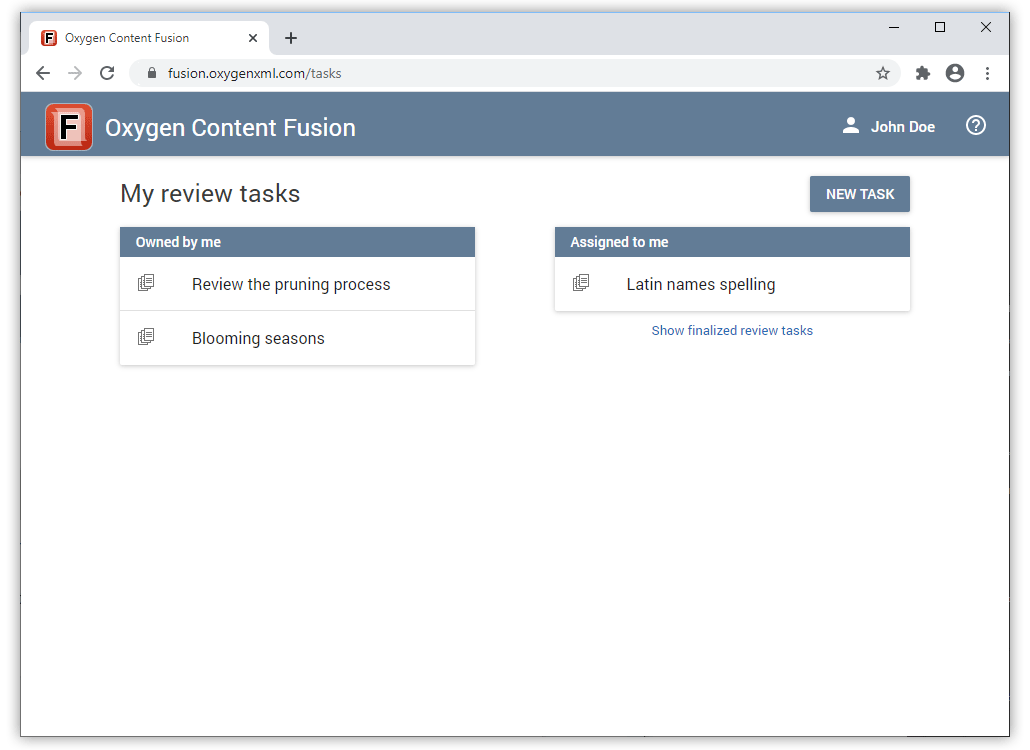Close the browser window
The image size is (1030, 750).
pyautogui.click(x=985, y=27)
